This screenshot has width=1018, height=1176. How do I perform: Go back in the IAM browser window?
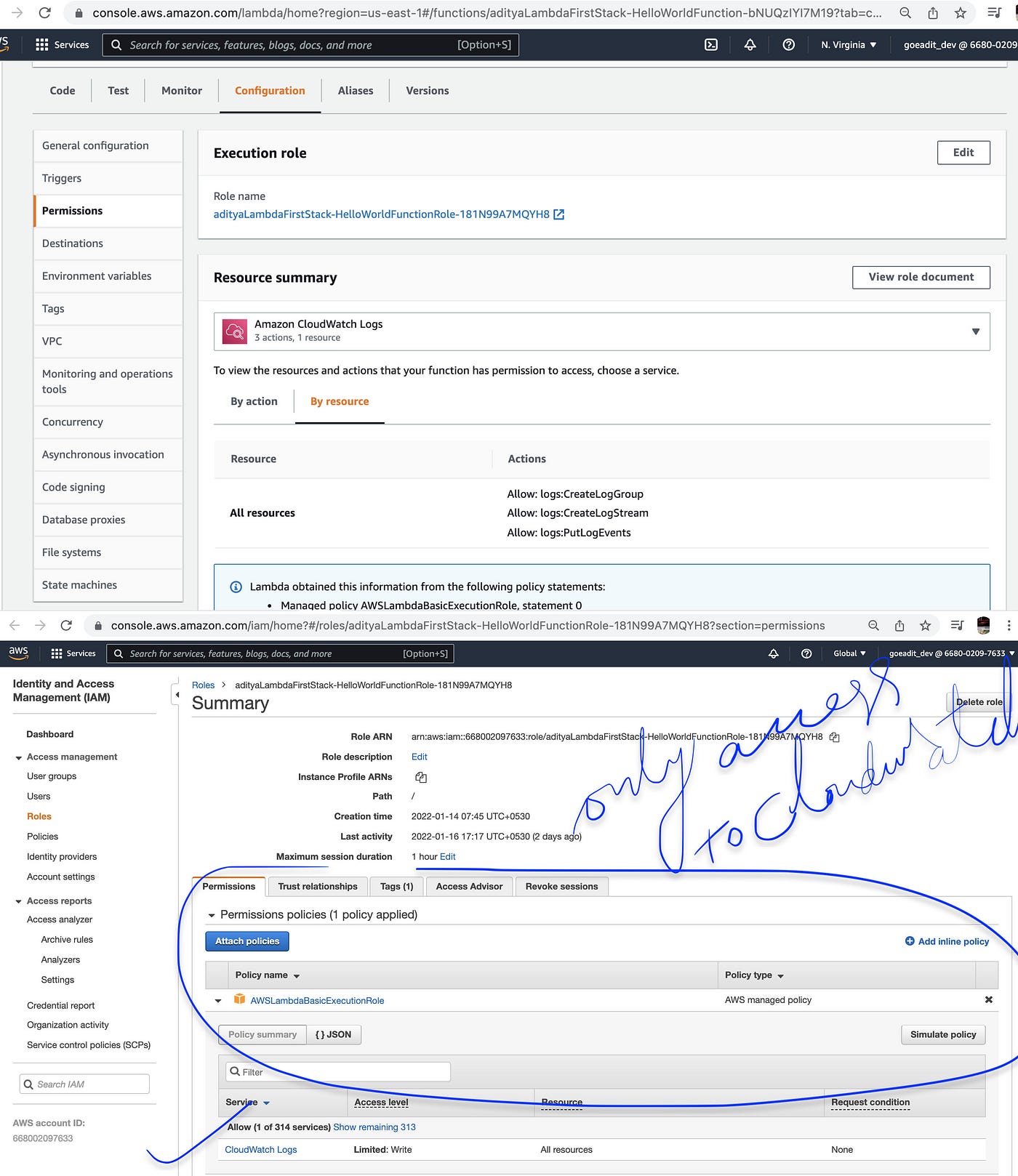pyautogui.click(x=15, y=625)
